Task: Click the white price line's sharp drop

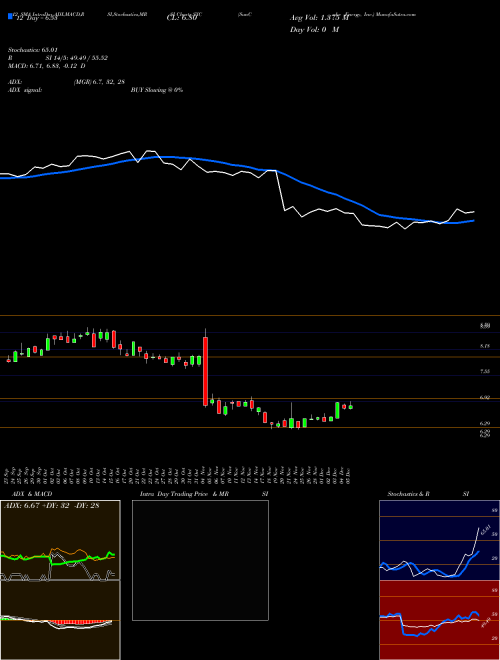Action: [x=280, y=190]
